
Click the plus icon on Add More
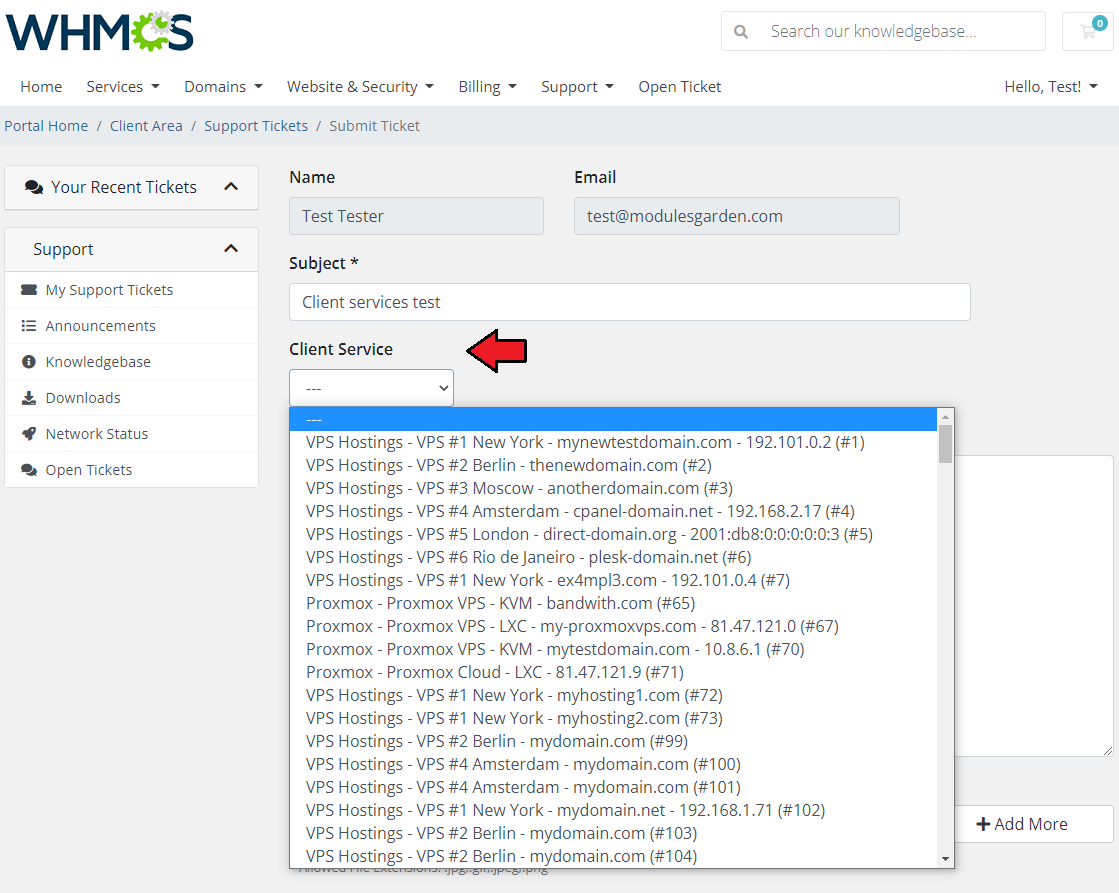983,824
